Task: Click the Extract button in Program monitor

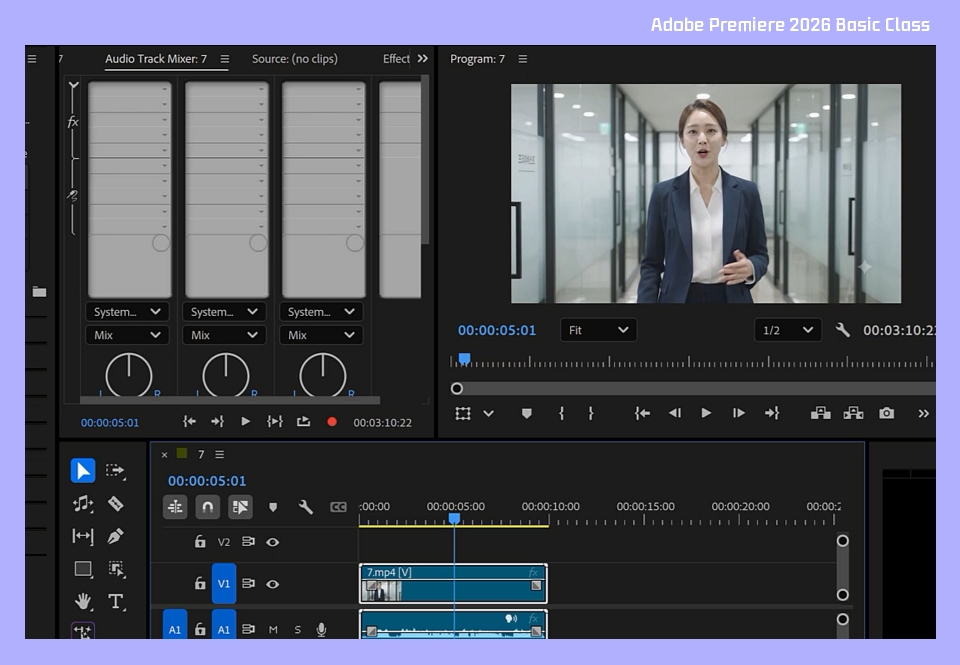Action: point(853,413)
